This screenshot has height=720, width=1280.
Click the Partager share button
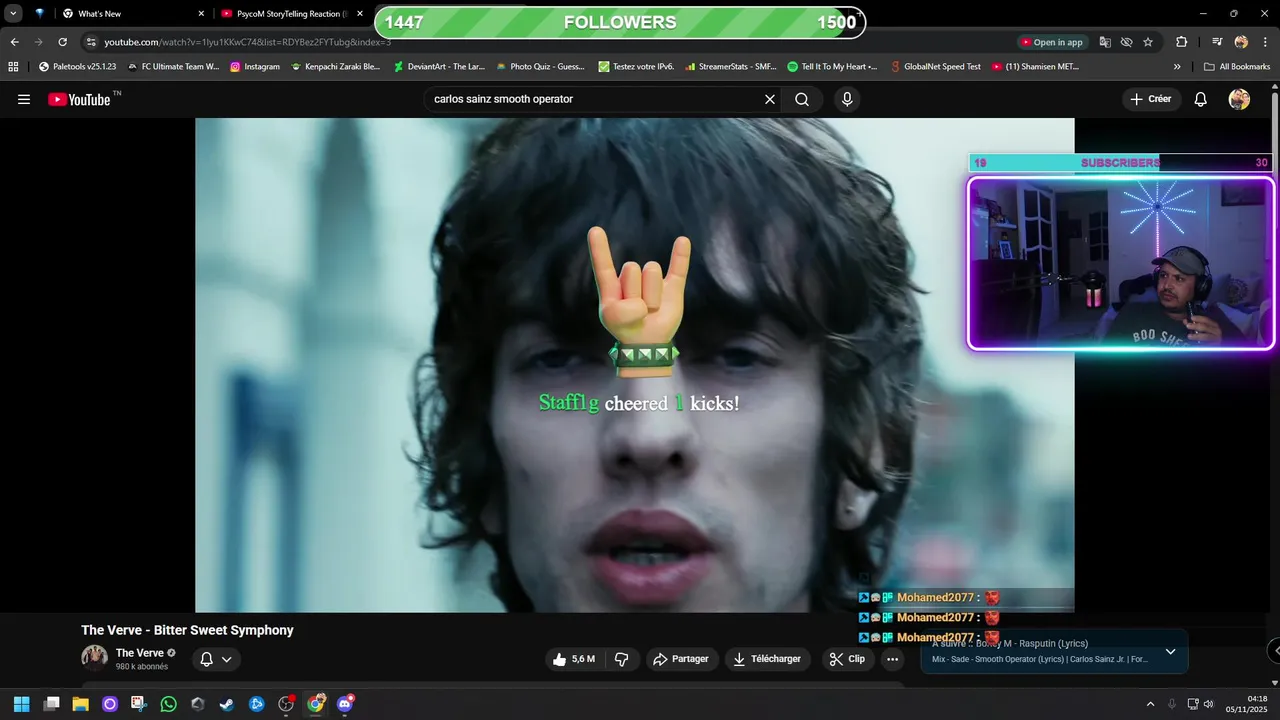[681, 659]
